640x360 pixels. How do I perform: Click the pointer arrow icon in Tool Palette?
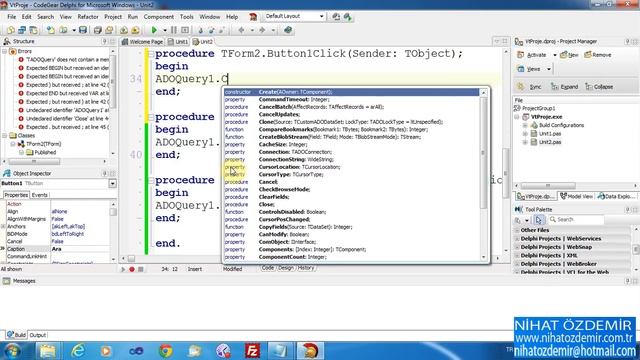coord(538,220)
